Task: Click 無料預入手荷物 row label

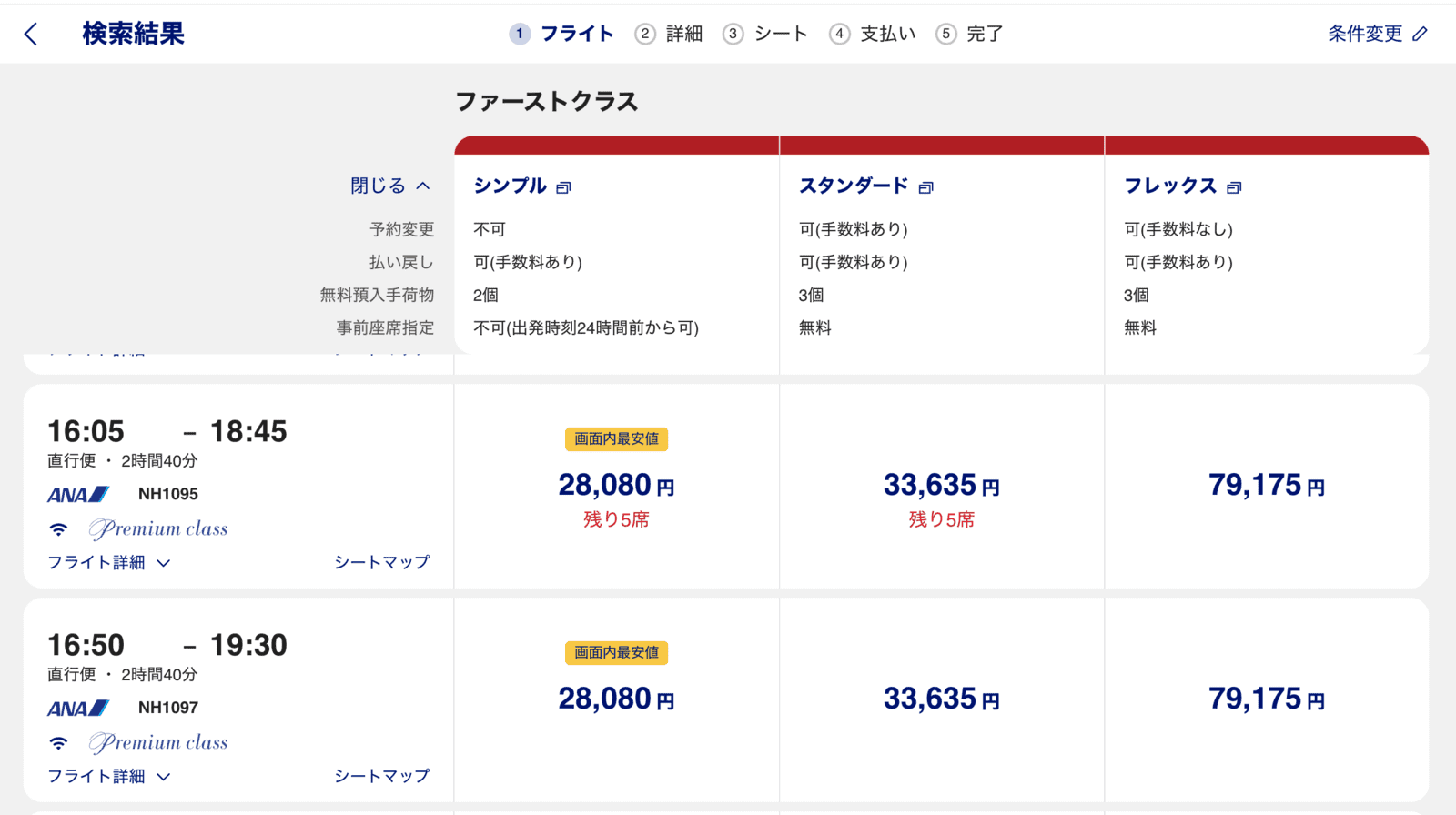Action: (377, 296)
